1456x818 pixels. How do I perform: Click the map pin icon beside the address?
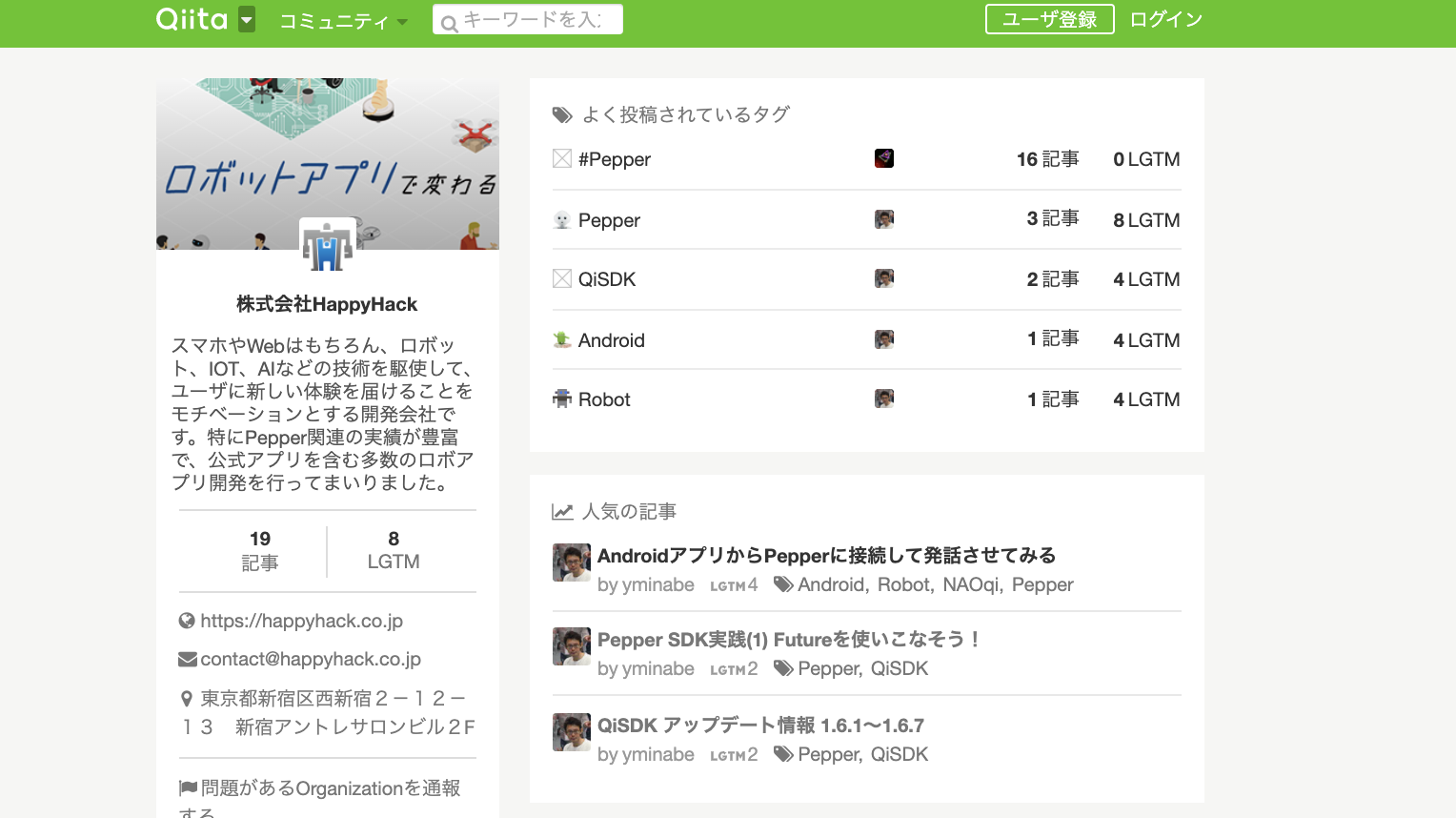(x=187, y=699)
